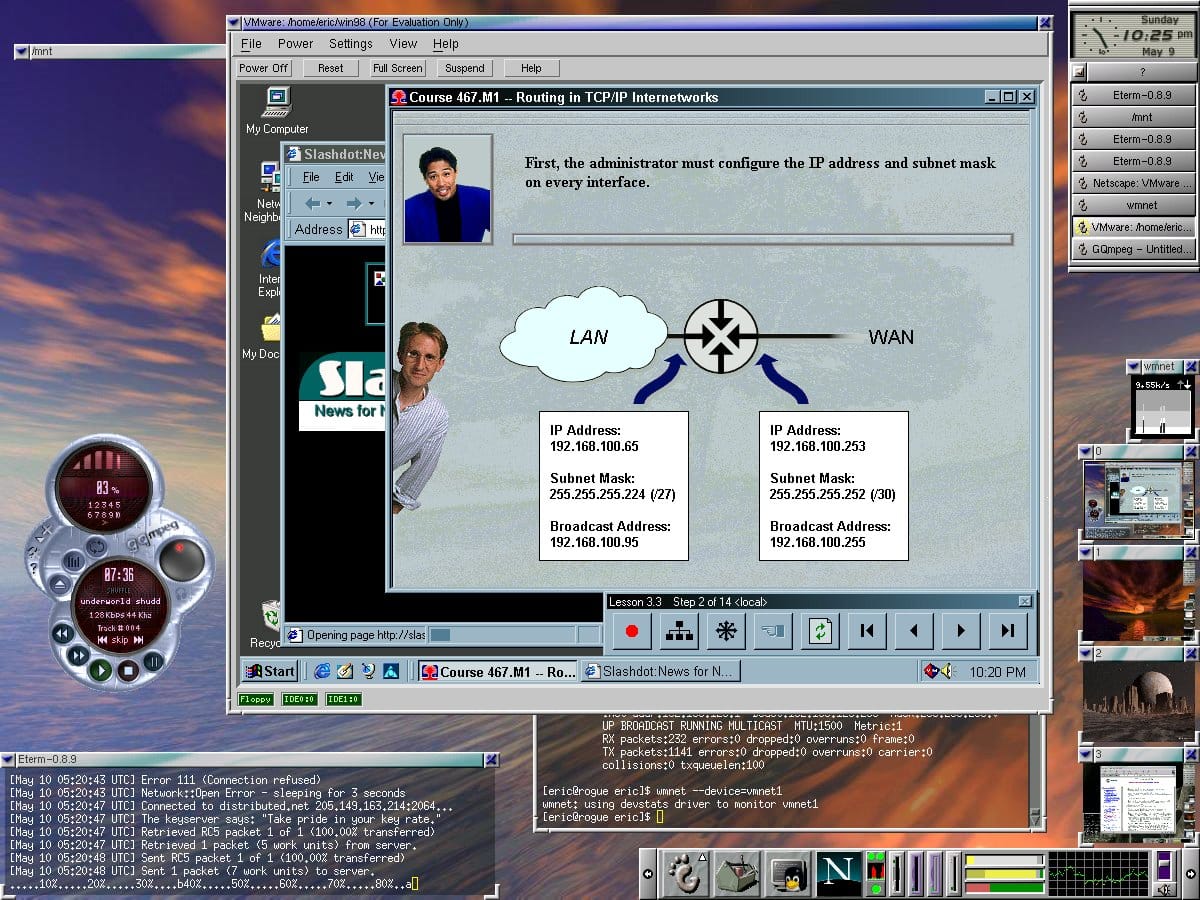The image size is (1200, 900).
Task: Click Play in GQmpeg player
Action: pyautogui.click(x=100, y=670)
